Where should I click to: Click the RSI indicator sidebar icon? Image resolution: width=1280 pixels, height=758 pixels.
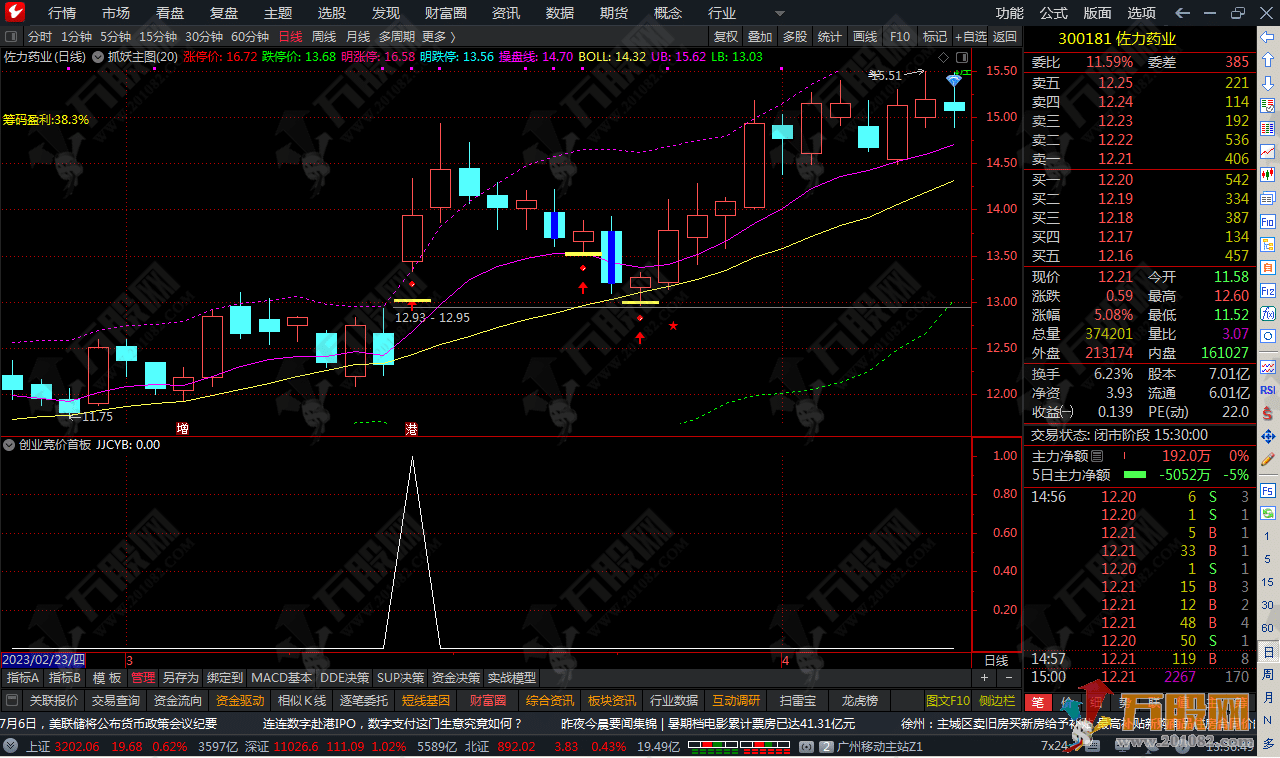click(x=1267, y=389)
